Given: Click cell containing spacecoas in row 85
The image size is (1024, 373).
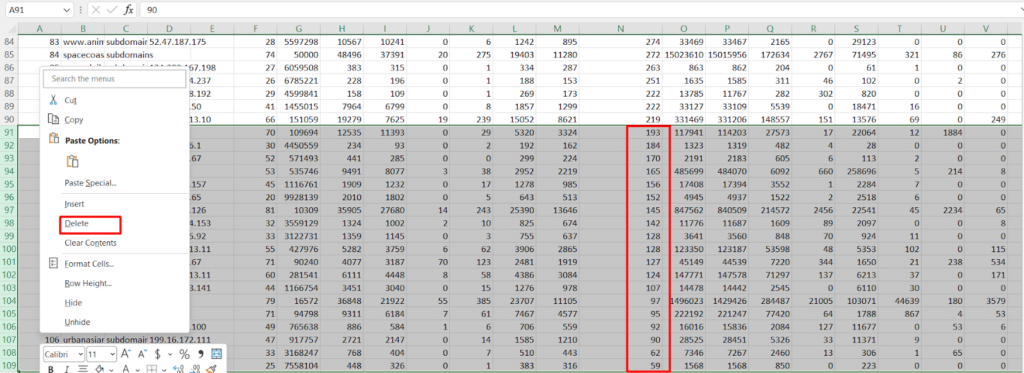Looking at the screenshot, I should tap(83, 55).
